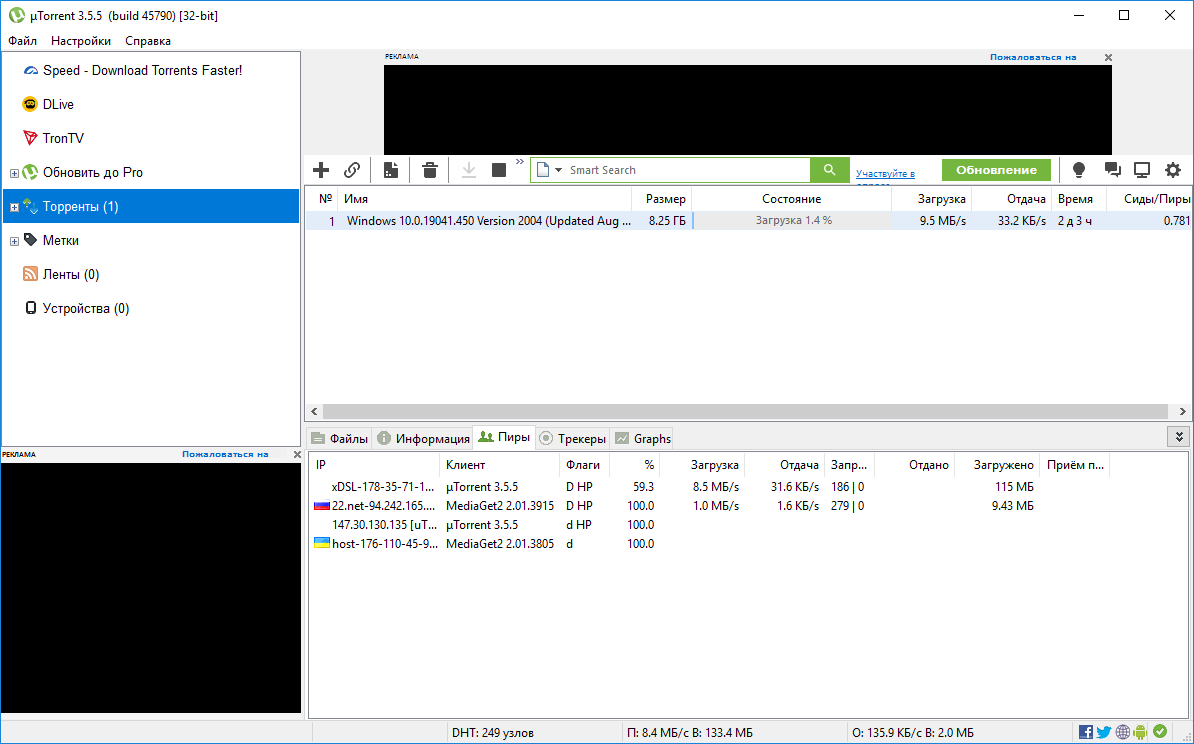Click inside the Smart Search field
The height and width of the screenshot is (744, 1194).
688,170
